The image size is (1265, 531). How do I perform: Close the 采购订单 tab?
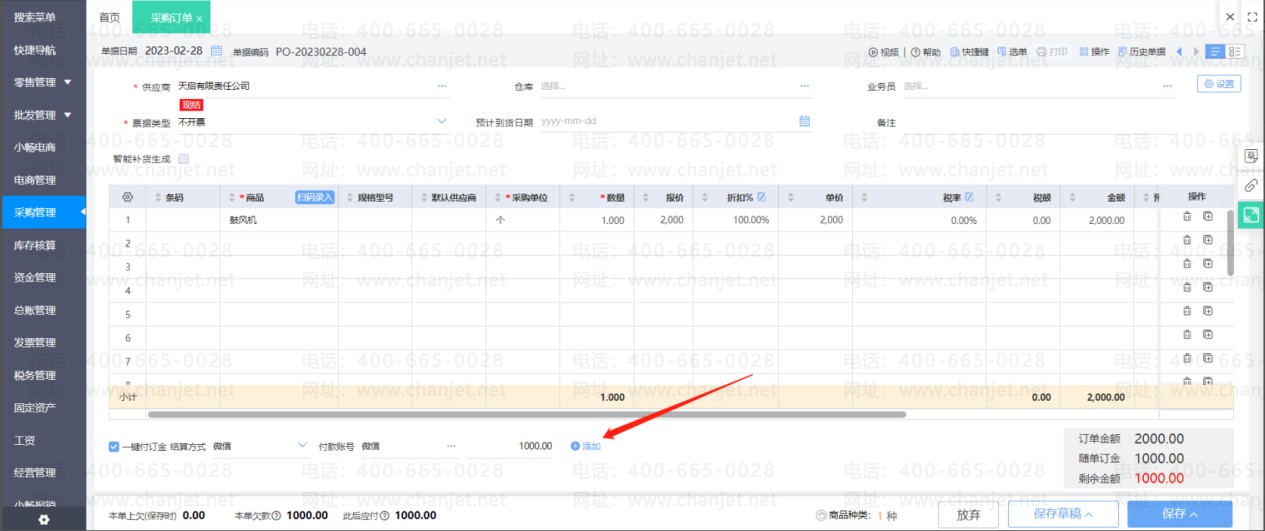coord(199,19)
